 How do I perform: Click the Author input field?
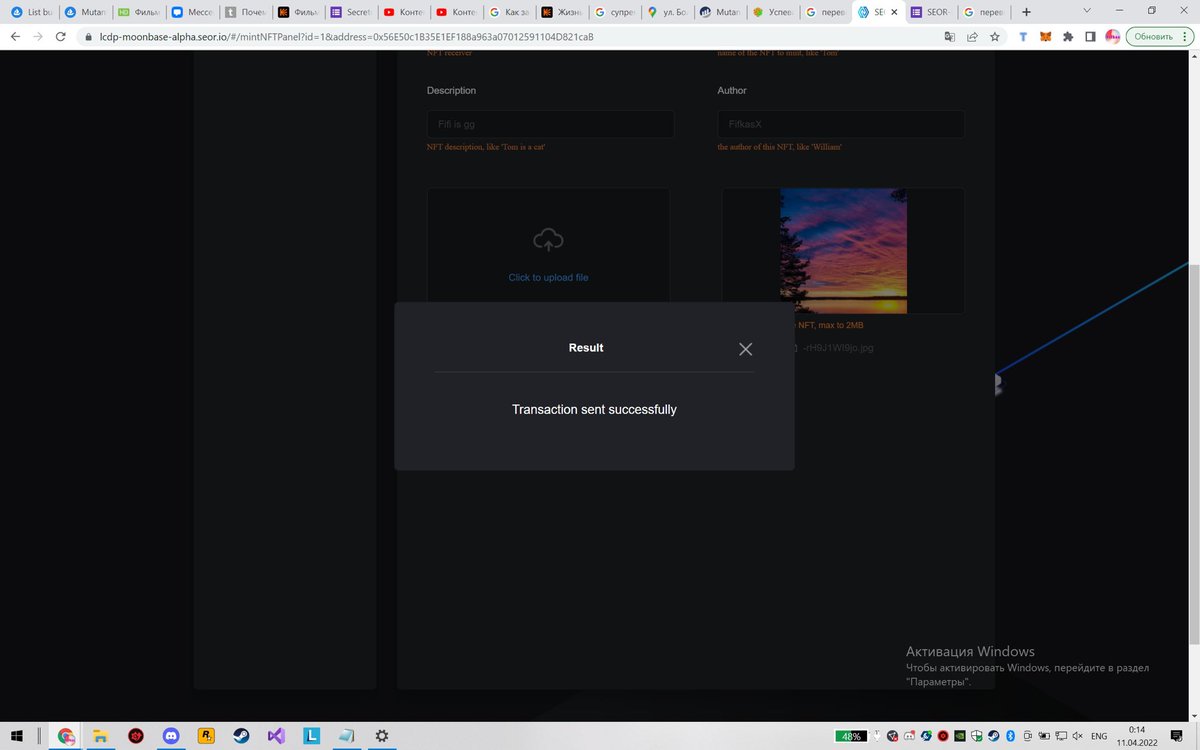click(x=841, y=124)
